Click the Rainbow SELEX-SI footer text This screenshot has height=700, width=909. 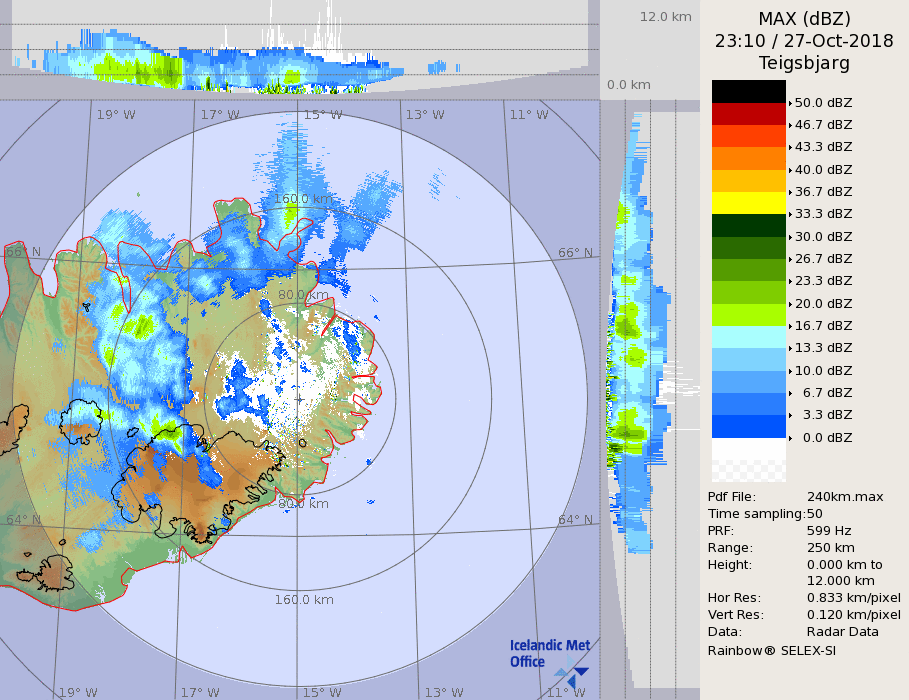click(771, 650)
